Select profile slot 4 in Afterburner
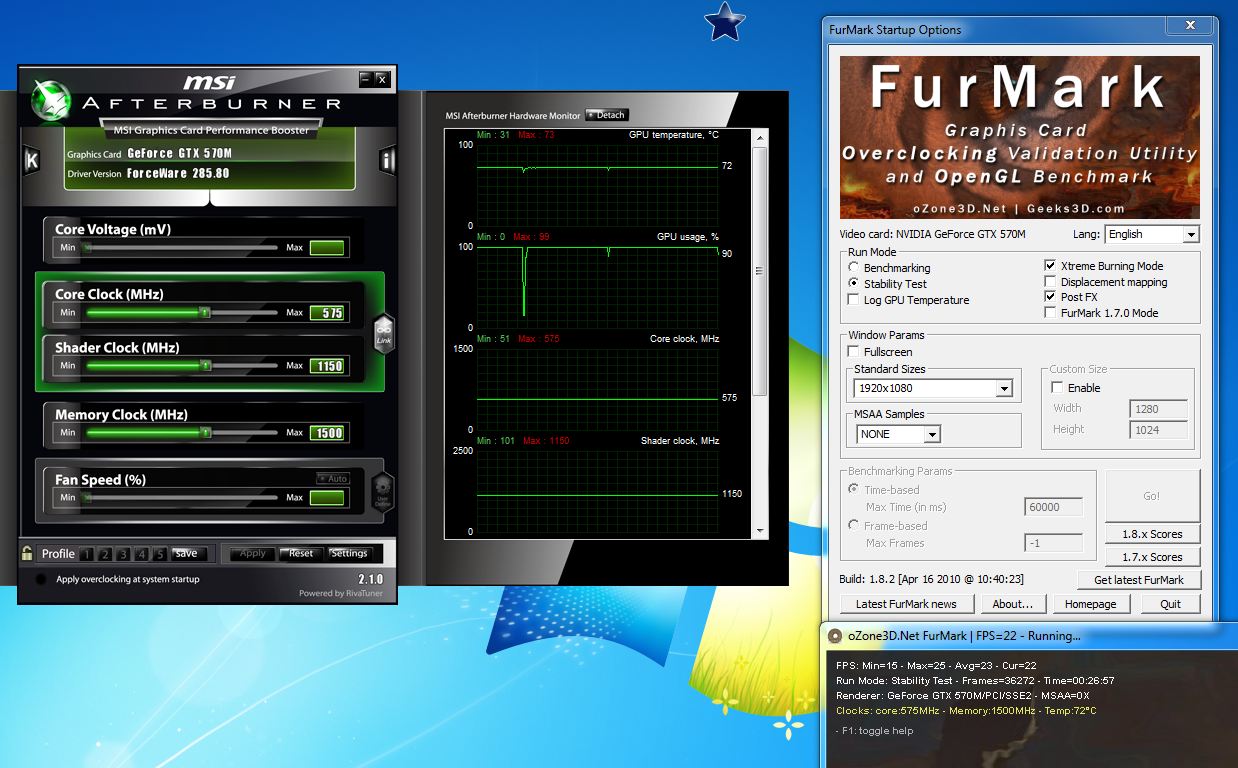The height and width of the screenshot is (768, 1238). click(x=142, y=554)
